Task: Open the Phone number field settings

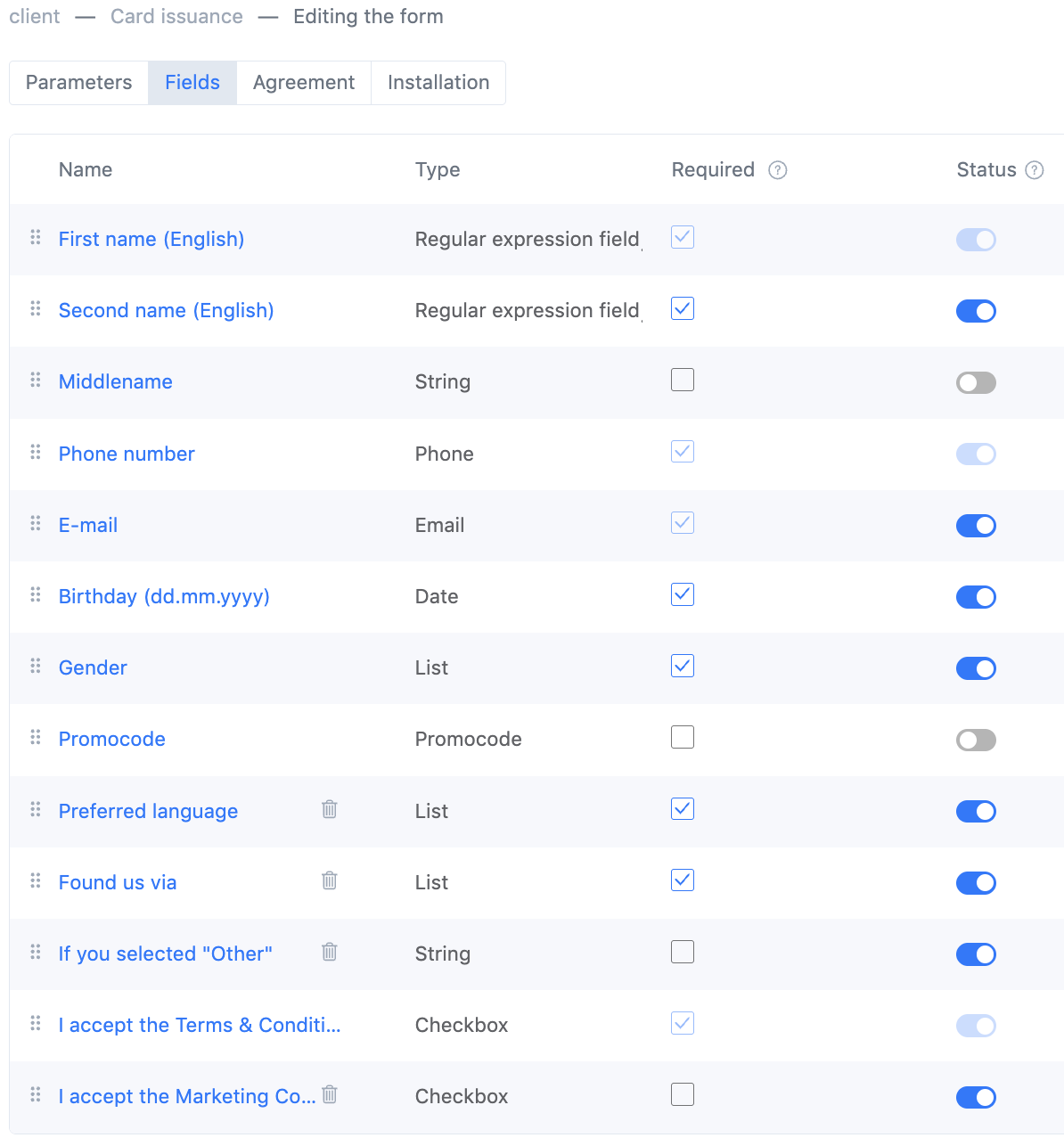Action: coord(127,454)
